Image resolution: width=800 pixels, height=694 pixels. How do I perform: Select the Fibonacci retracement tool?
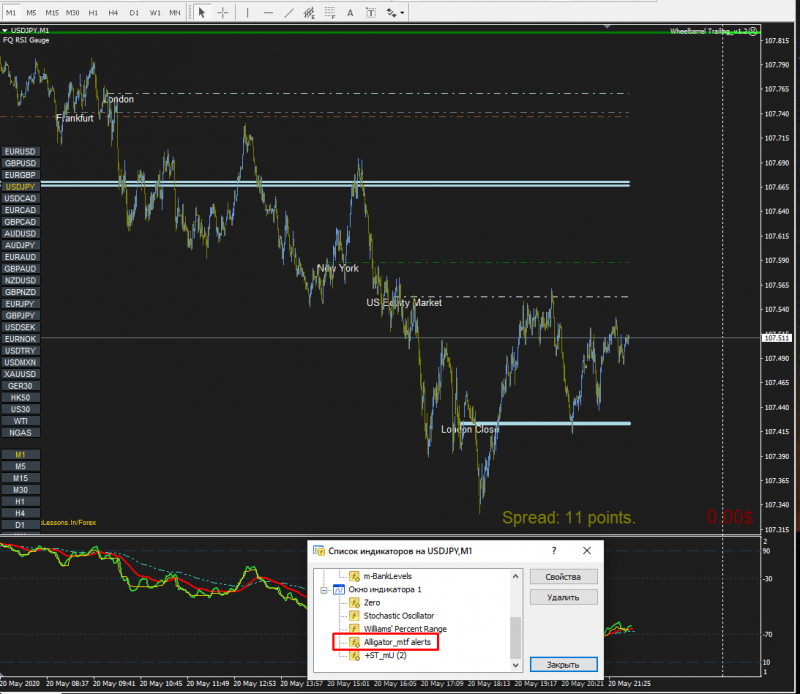[330, 13]
